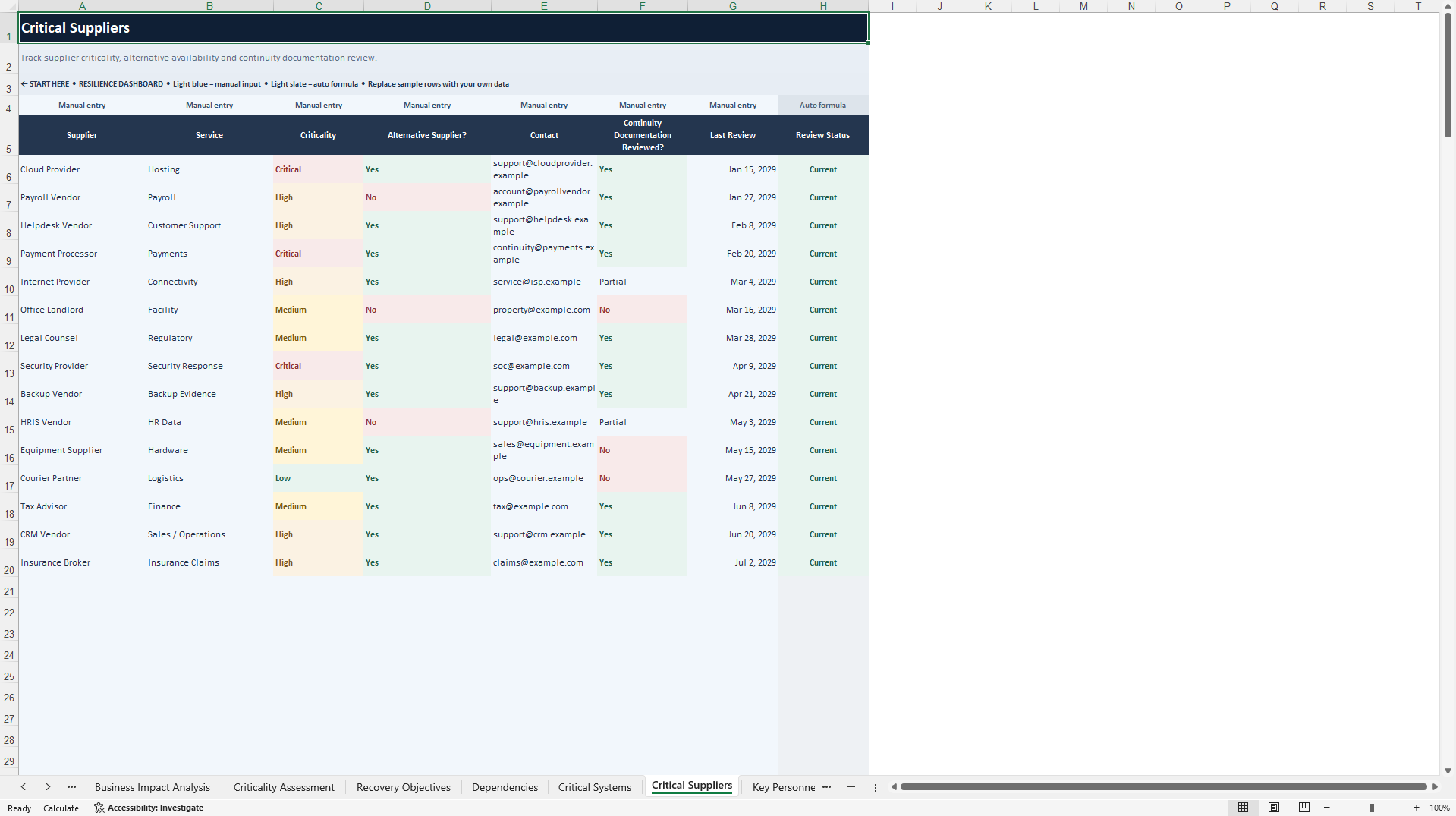Screen dimensions: 1456x816
Task: Adjust the zoom slider handle
Action: 1372,808
